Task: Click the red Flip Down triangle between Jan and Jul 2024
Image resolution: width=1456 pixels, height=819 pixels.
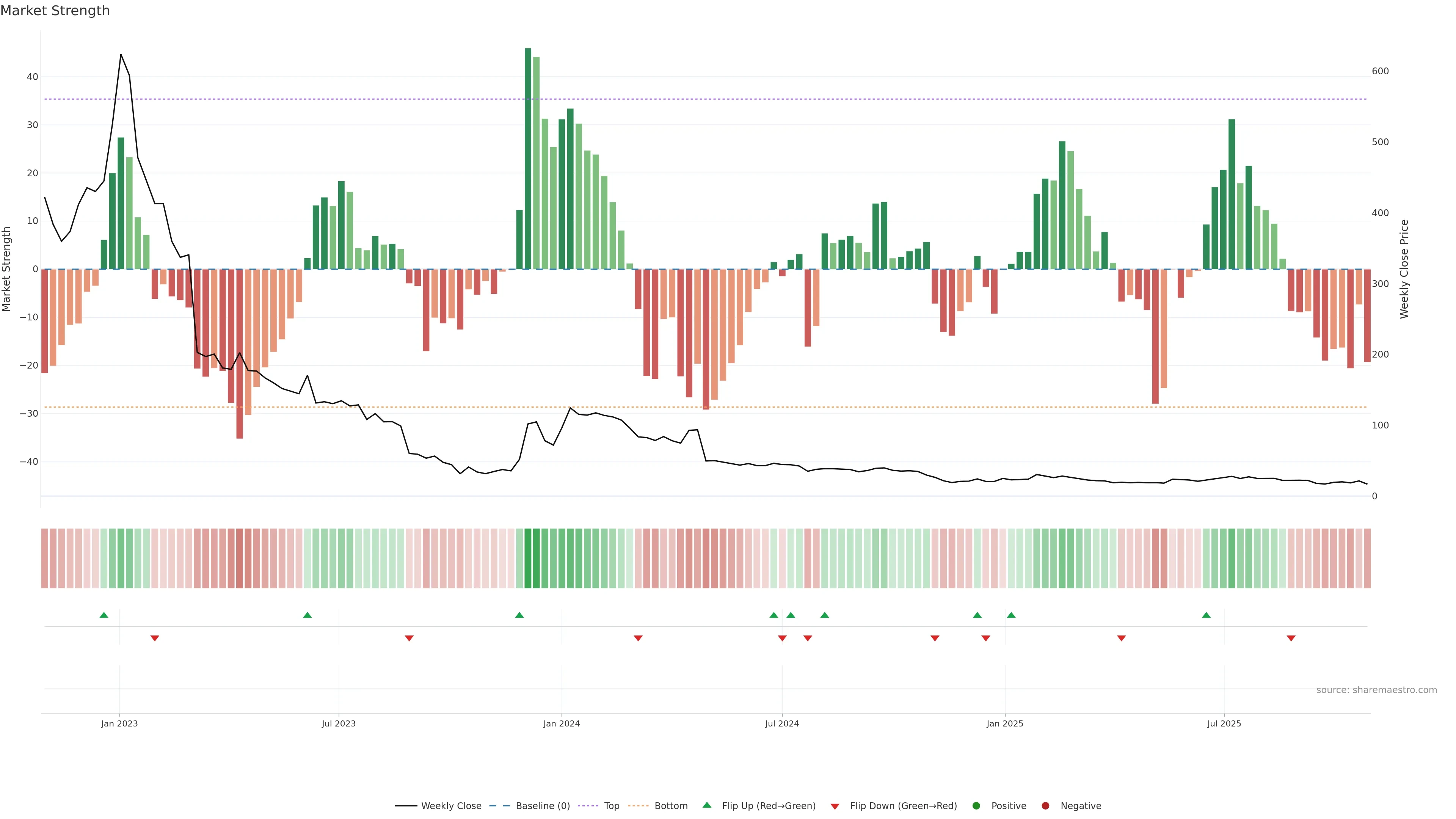Action: (x=638, y=638)
